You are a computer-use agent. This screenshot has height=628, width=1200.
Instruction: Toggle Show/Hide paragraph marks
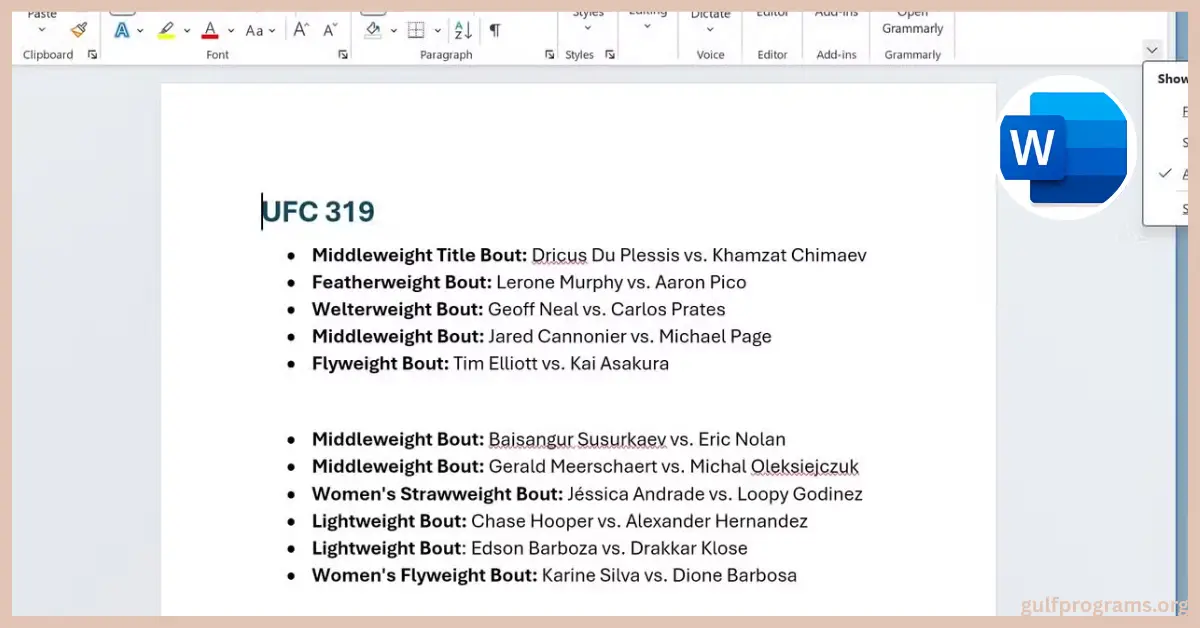(494, 30)
